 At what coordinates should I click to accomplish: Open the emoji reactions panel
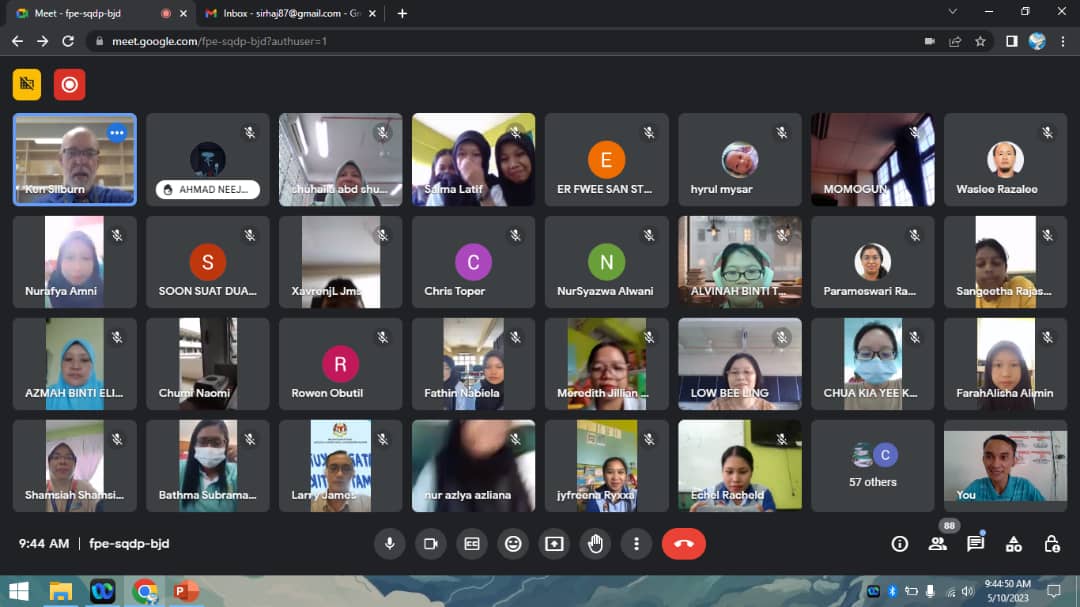(x=513, y=544)
